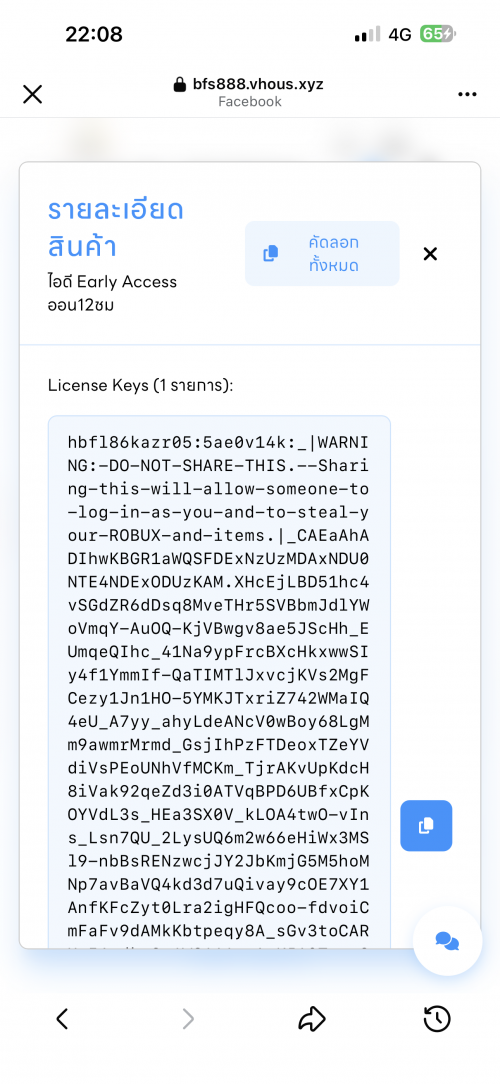500x1084 pixels.
Task: Close the in-app browser with the top-left X
Action: [33, 94]
